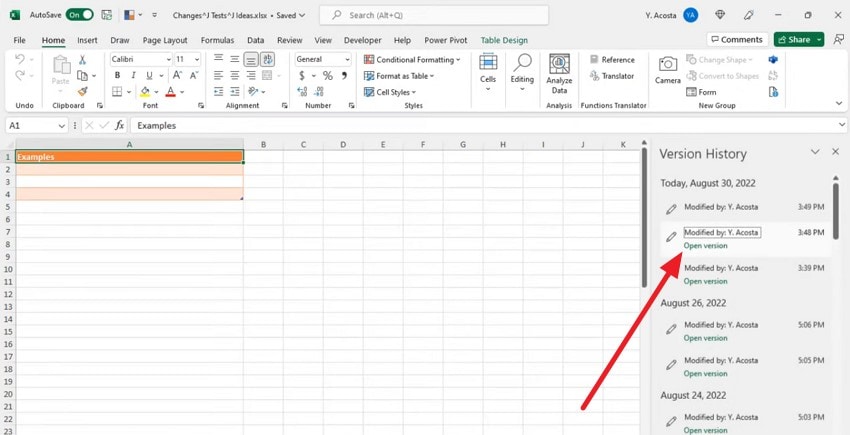The height and width of the screenshot is (435, 850).
Task: Close the Version History pane
Action: 835,152
